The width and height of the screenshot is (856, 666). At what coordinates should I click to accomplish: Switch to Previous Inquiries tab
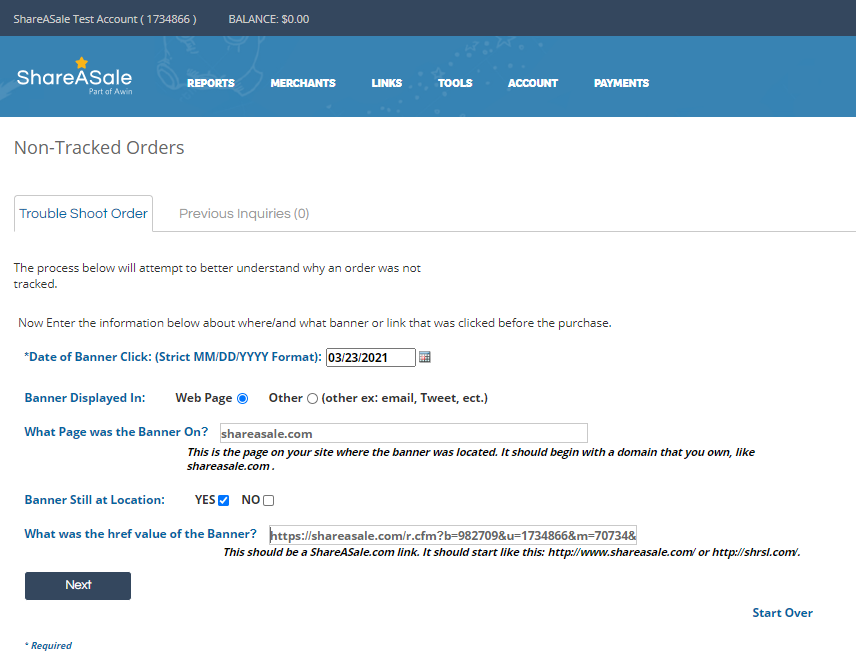(244, 214)
